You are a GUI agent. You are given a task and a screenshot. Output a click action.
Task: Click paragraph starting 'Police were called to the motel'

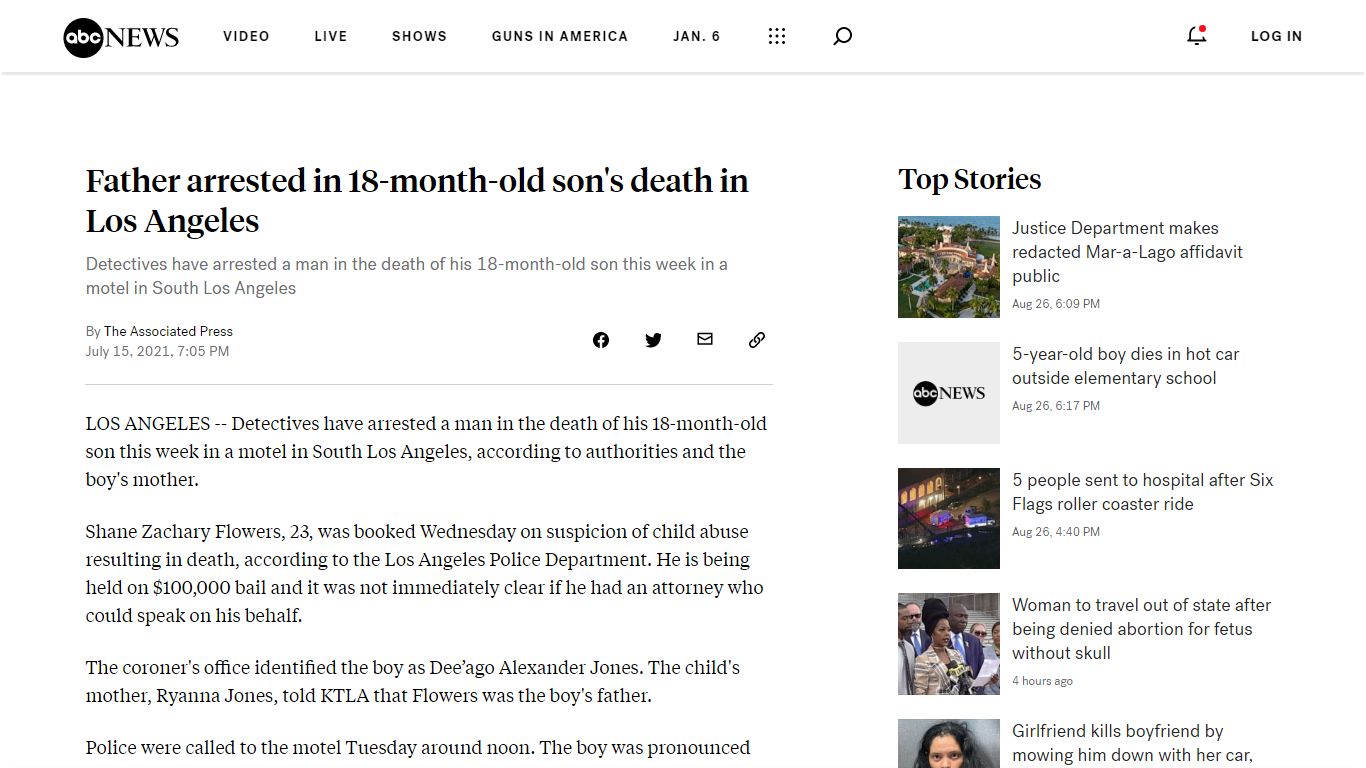tap(418, 750)
